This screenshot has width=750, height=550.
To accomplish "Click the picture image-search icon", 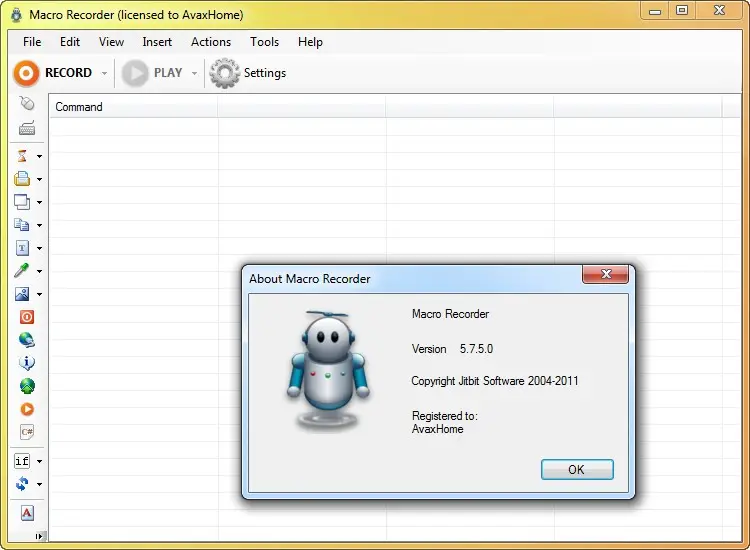I will click(x=22, y=294).
